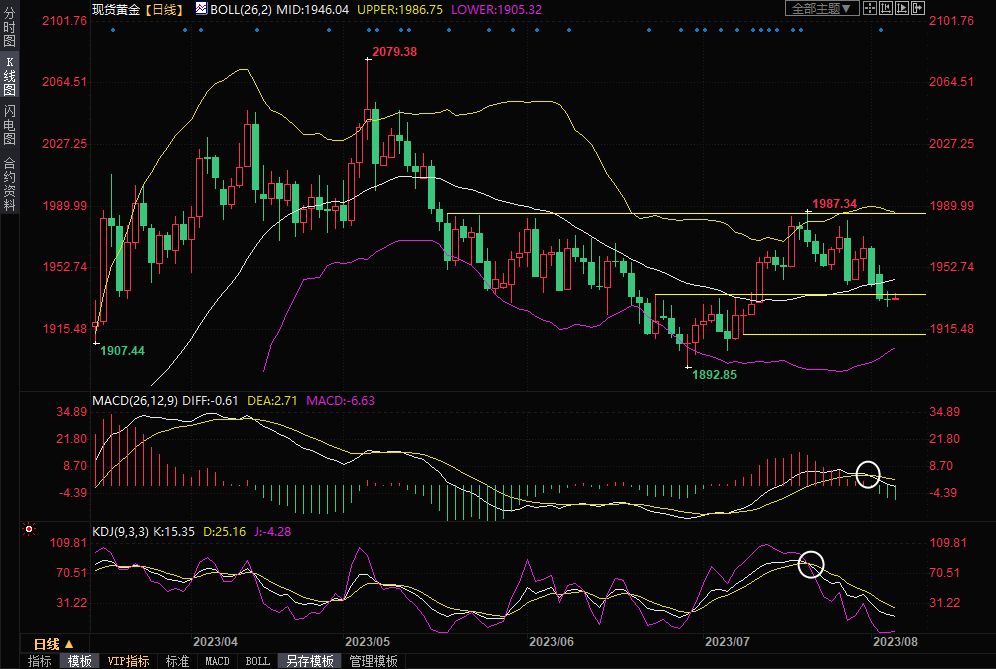
Task: Click the range statistics icon in top toolbar
Action: (x=885, y=8)
